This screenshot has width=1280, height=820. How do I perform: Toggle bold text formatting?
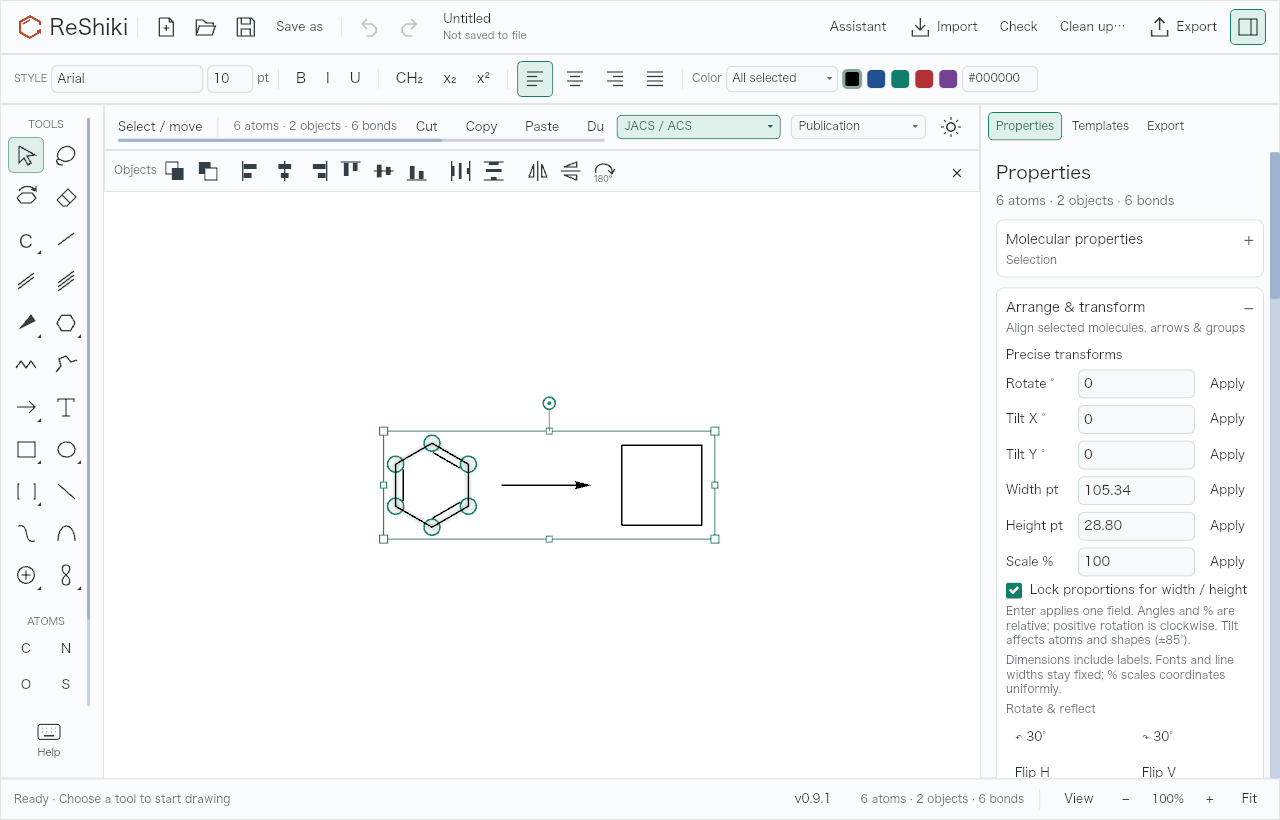click(301, 78)
